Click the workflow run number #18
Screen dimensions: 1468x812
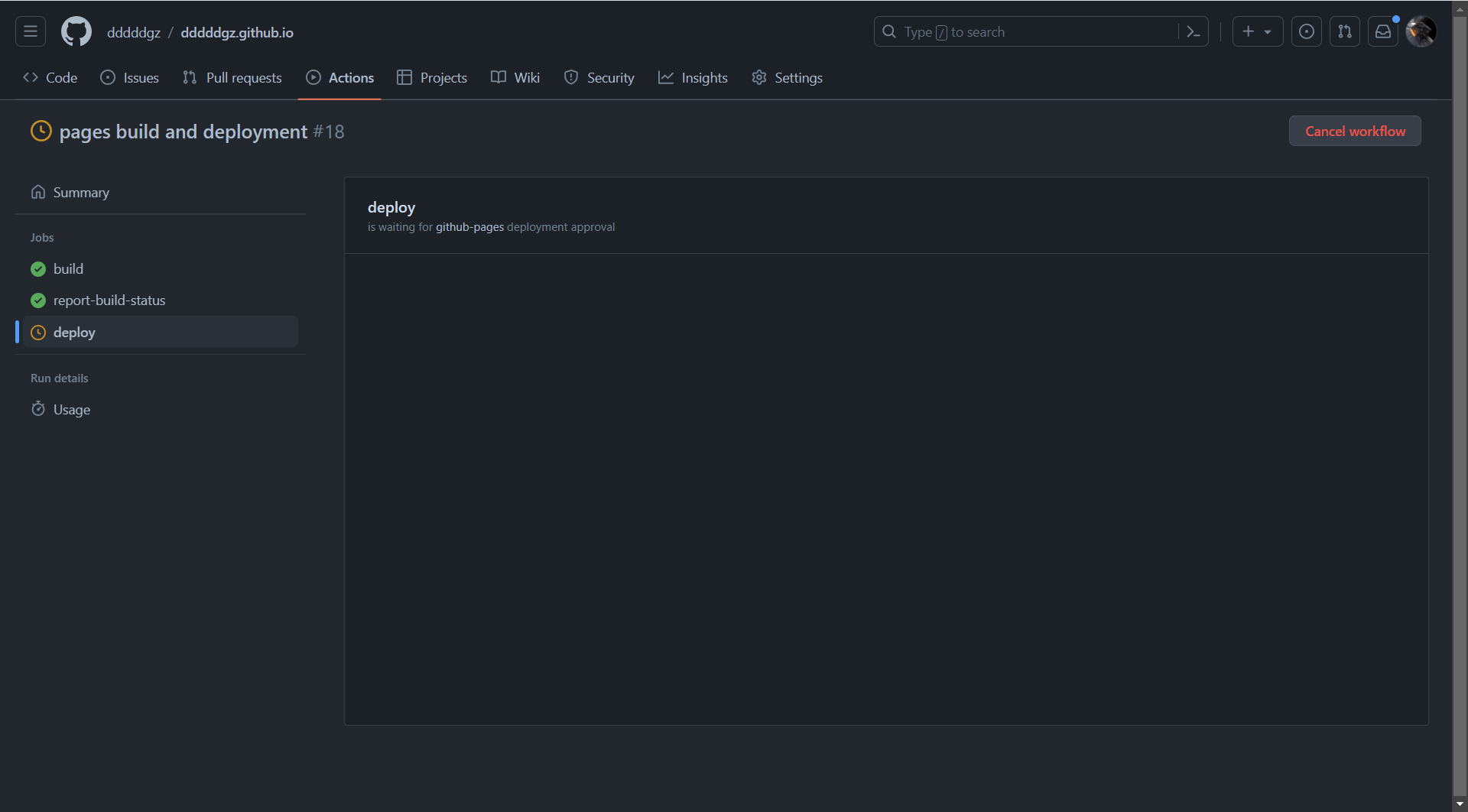pos(329,132)
